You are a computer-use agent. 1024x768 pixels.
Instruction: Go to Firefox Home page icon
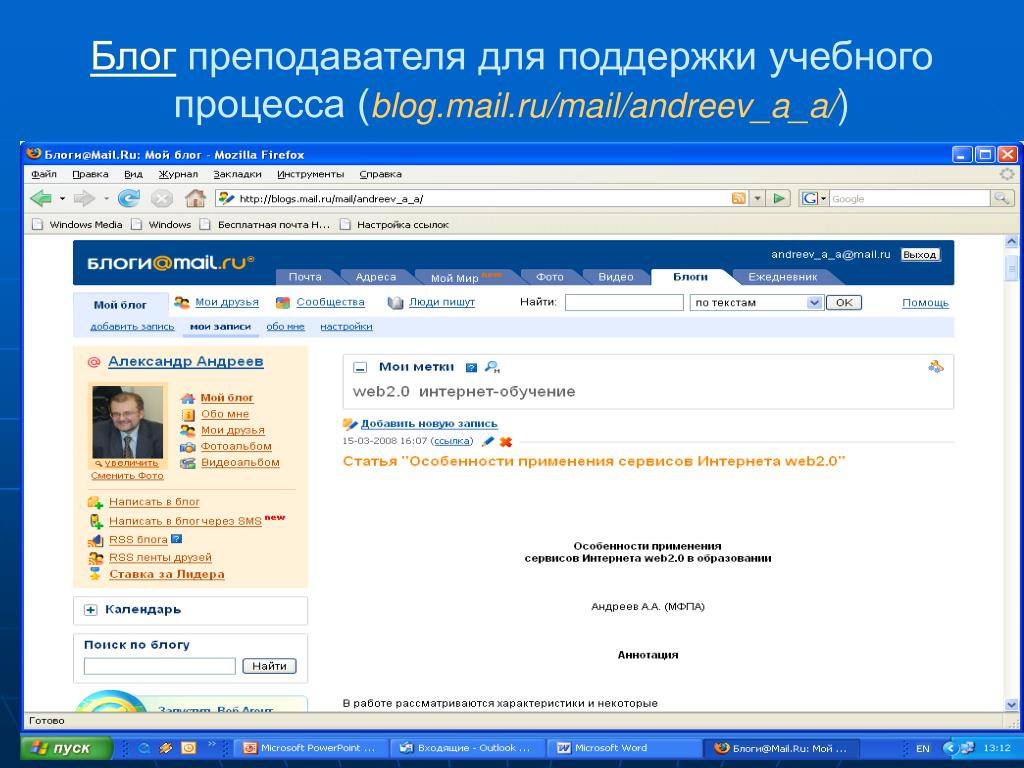(195, 199)
